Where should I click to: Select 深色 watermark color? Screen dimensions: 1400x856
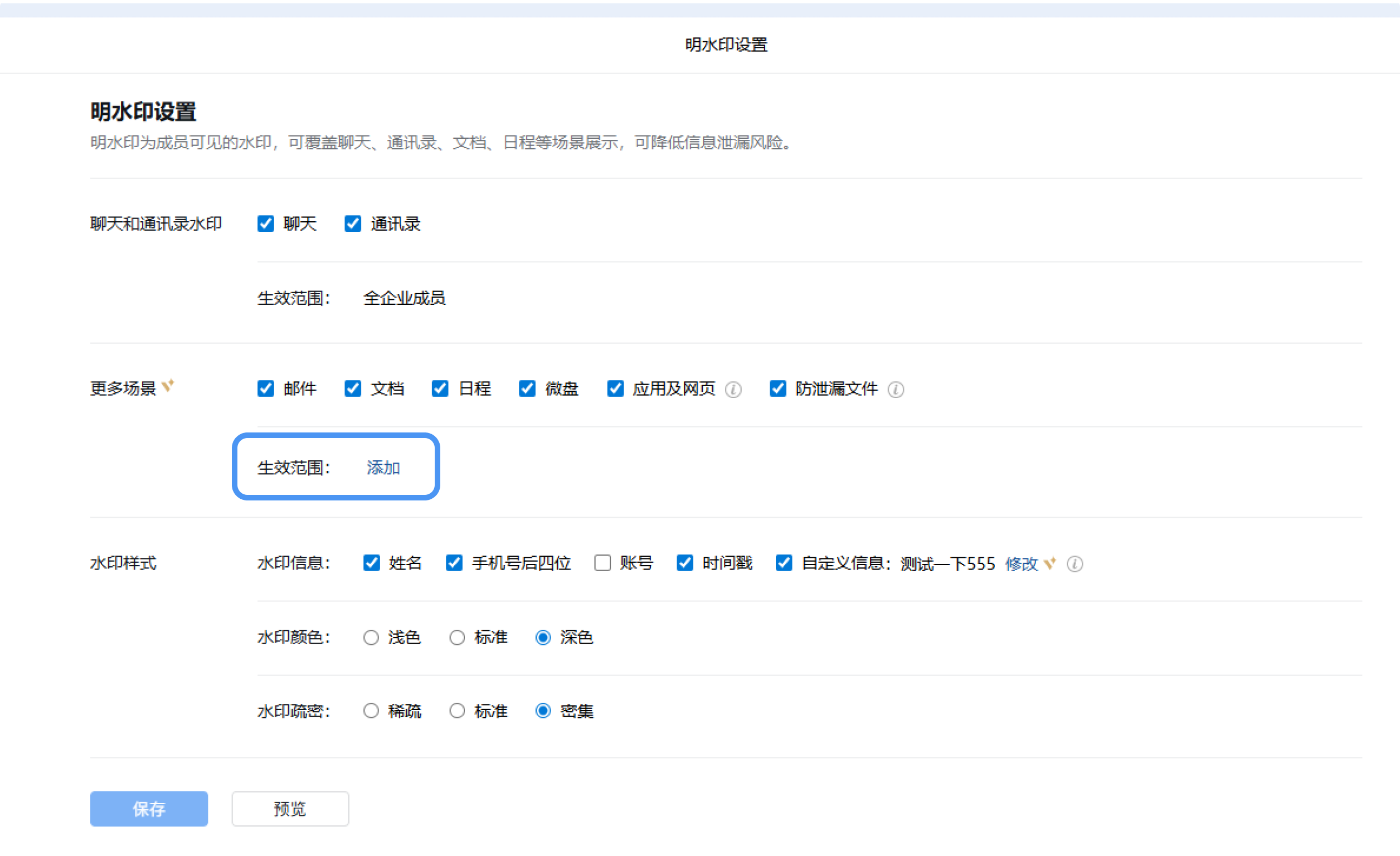click(543, 638)
